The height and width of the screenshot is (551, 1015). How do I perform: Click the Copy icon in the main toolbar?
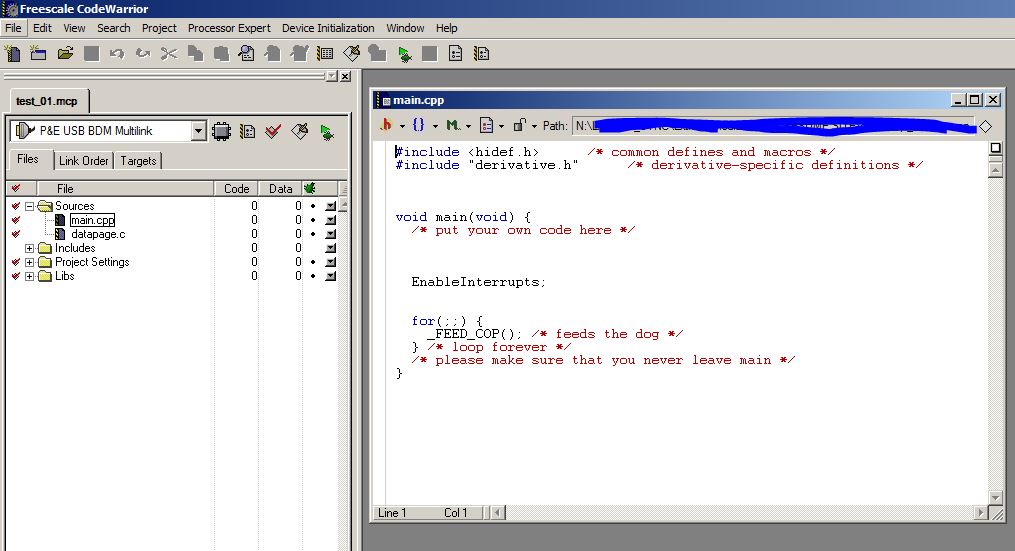[195, 54]
